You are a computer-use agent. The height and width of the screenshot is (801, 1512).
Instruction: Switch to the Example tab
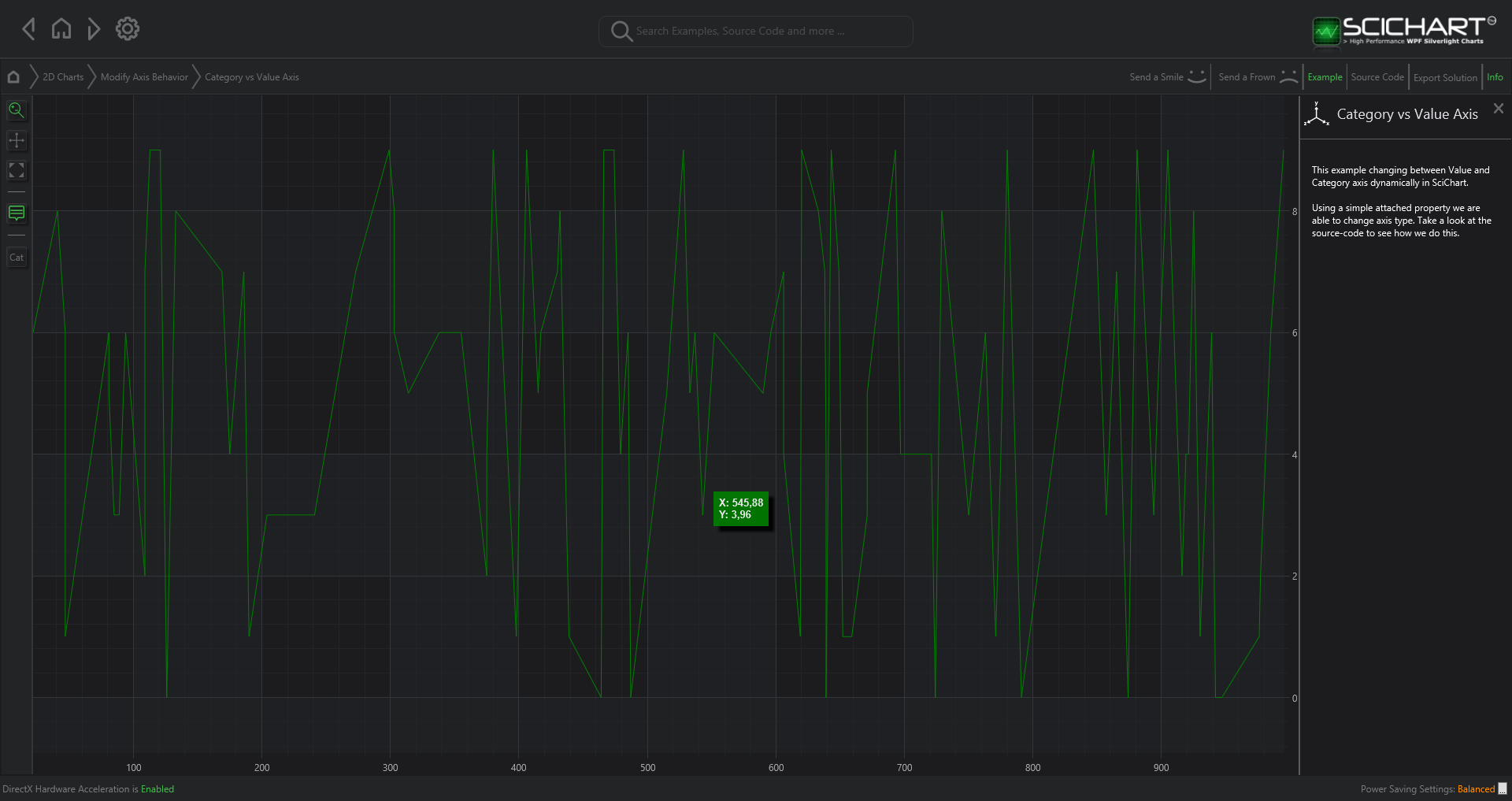click(1325, 77)
